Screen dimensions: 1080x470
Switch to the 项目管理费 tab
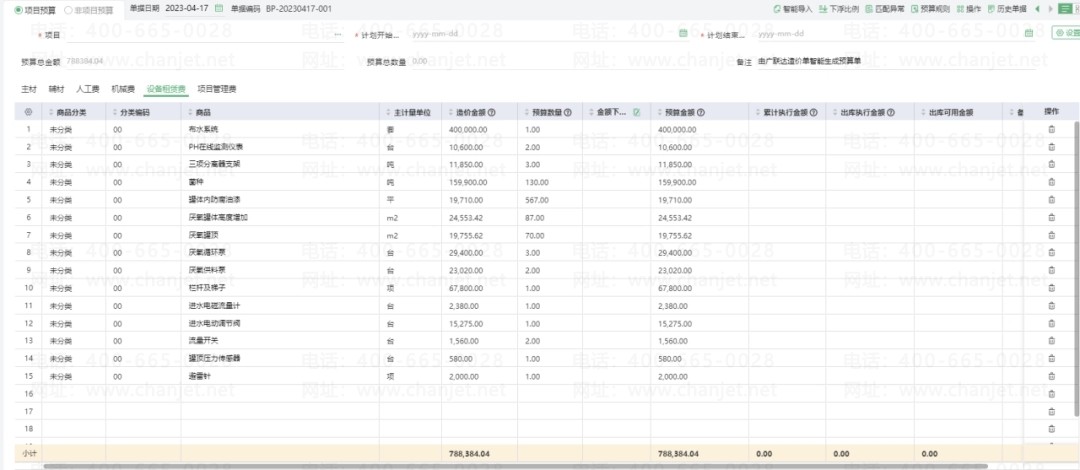(x=217, y=89)
